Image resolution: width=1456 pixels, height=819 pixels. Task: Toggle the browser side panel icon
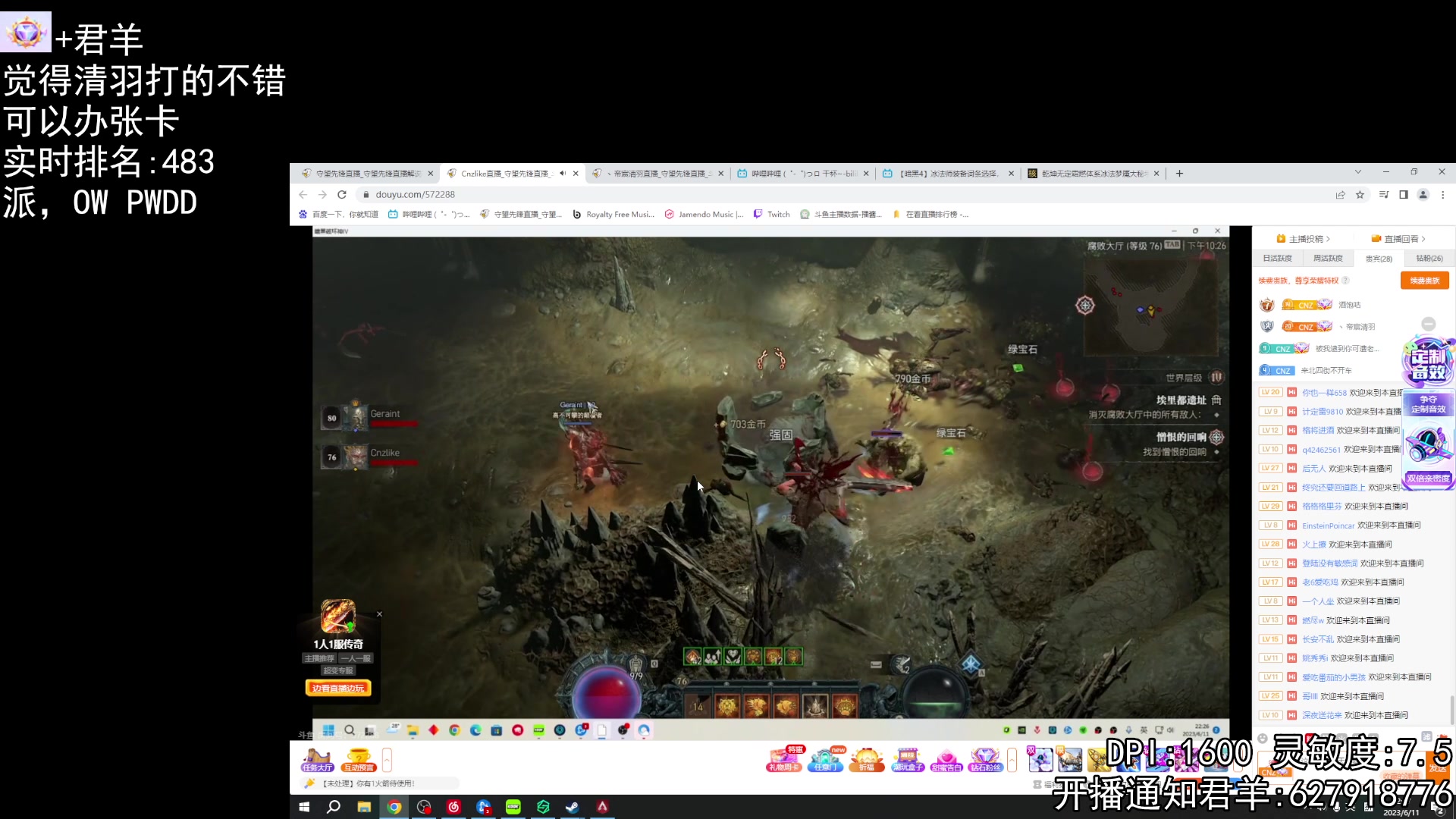tap(1404, 195)
